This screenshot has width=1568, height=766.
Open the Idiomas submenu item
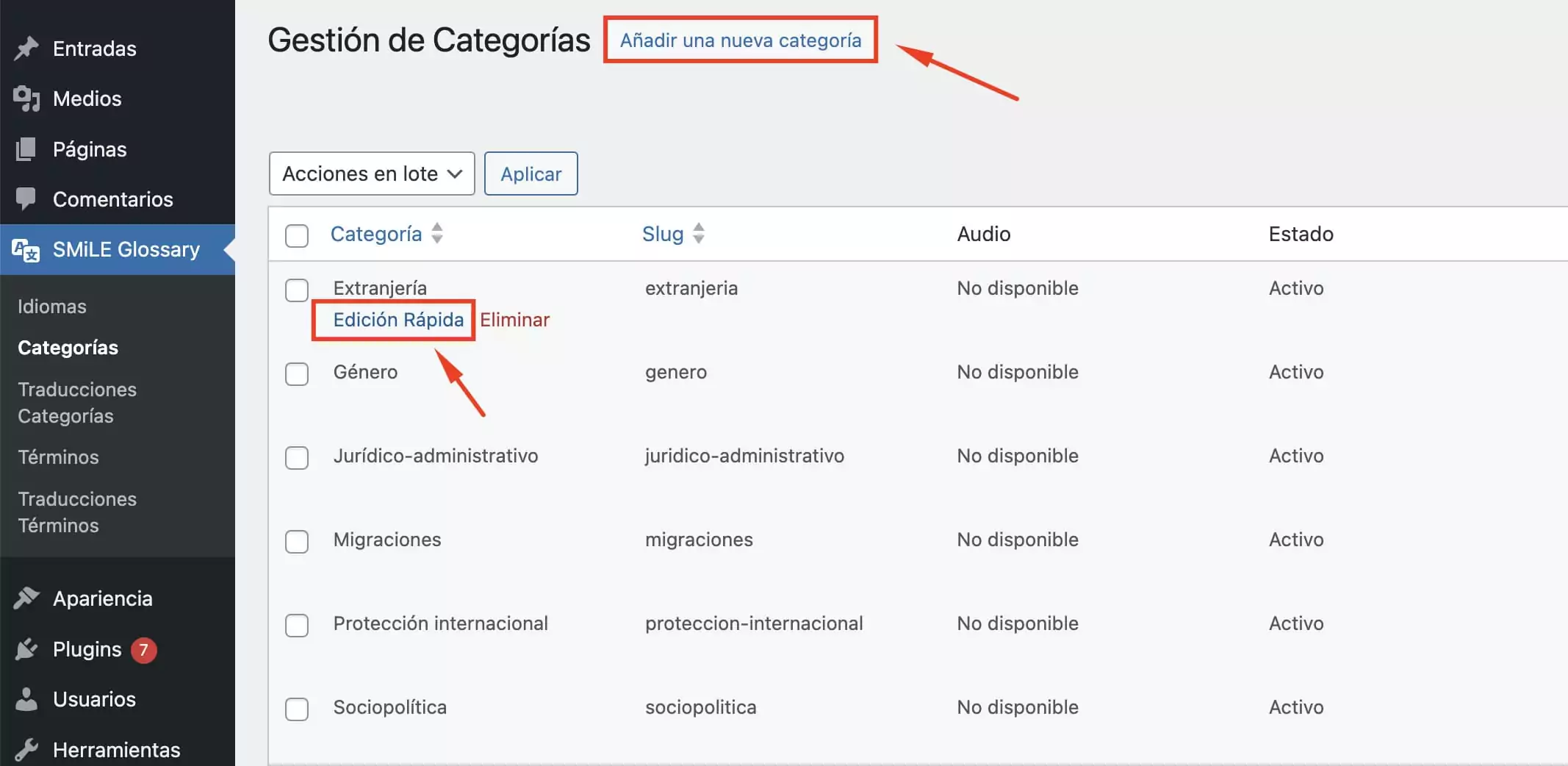52,307
